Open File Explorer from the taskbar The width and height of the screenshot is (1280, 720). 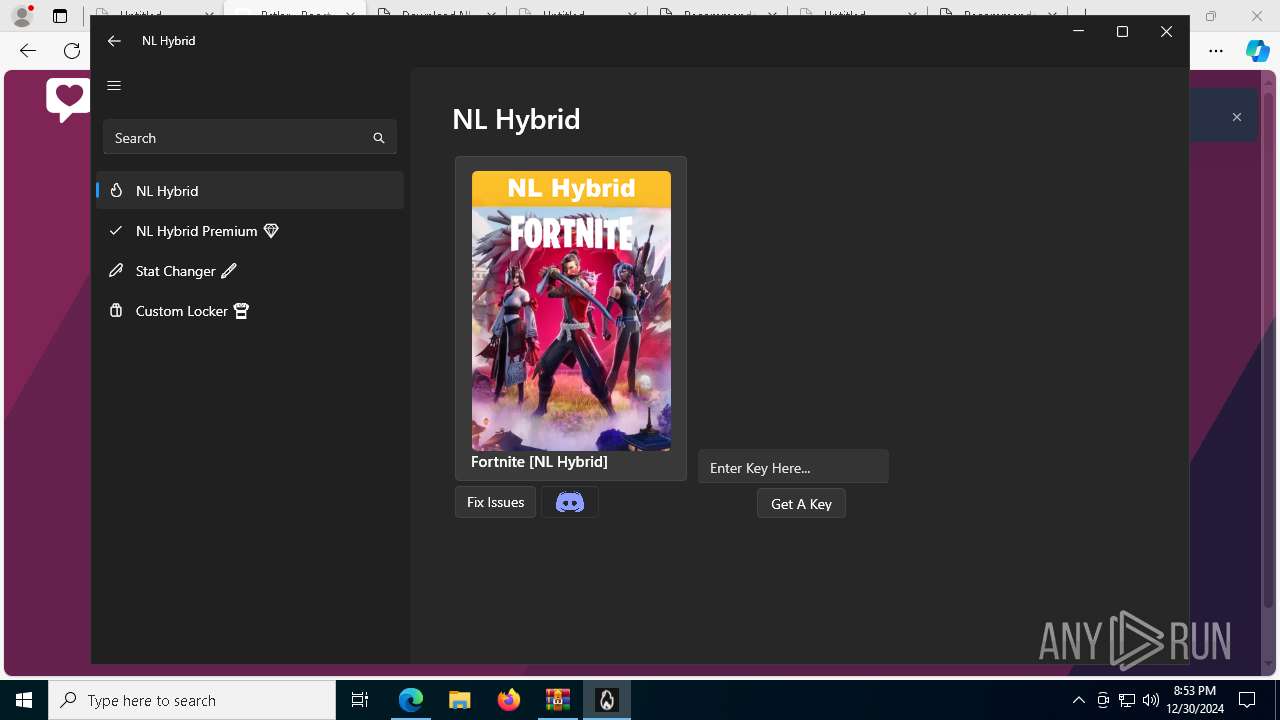460,700
